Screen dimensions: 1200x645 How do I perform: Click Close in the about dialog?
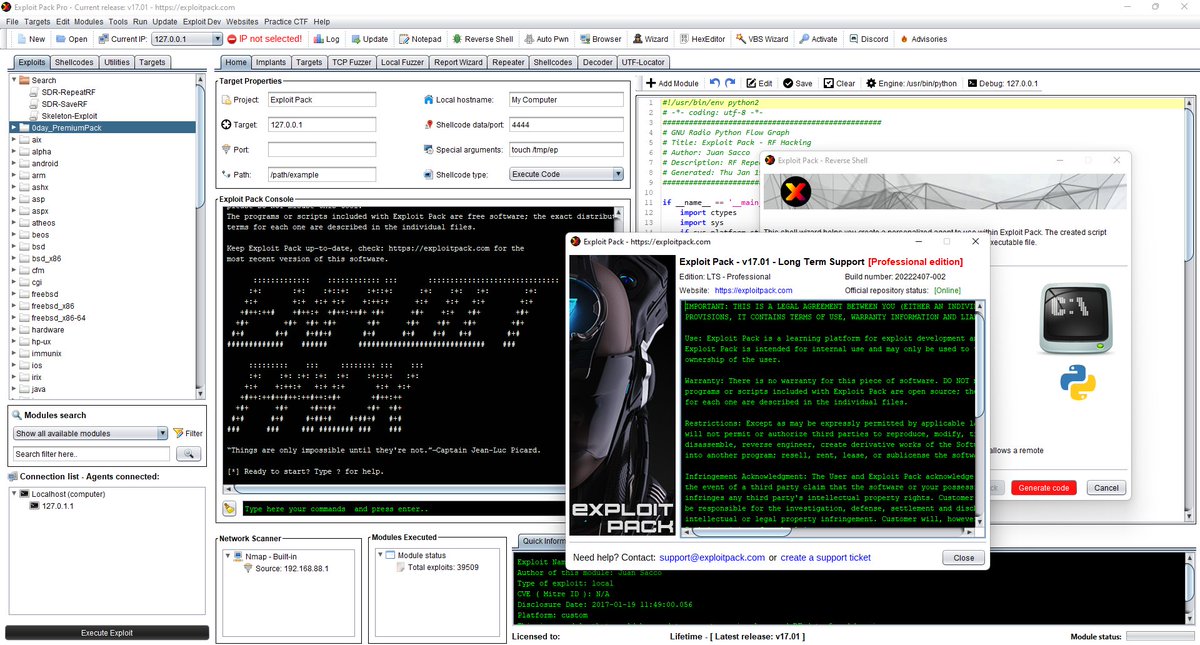[x=964, y=558]
